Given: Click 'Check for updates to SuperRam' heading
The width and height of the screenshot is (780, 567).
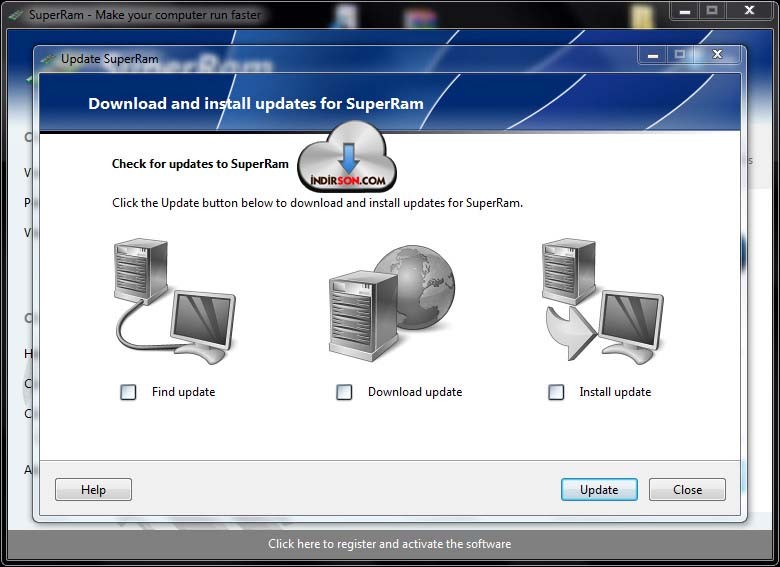Looking at the screenshot, I should pyautogui.click(x=200, y=164).
